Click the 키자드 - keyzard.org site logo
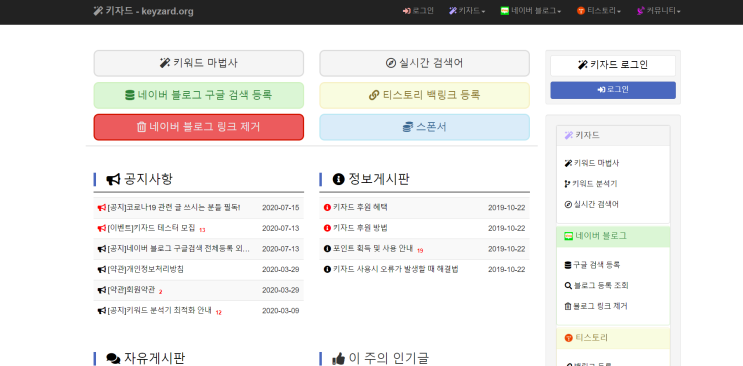 [144, 11]
